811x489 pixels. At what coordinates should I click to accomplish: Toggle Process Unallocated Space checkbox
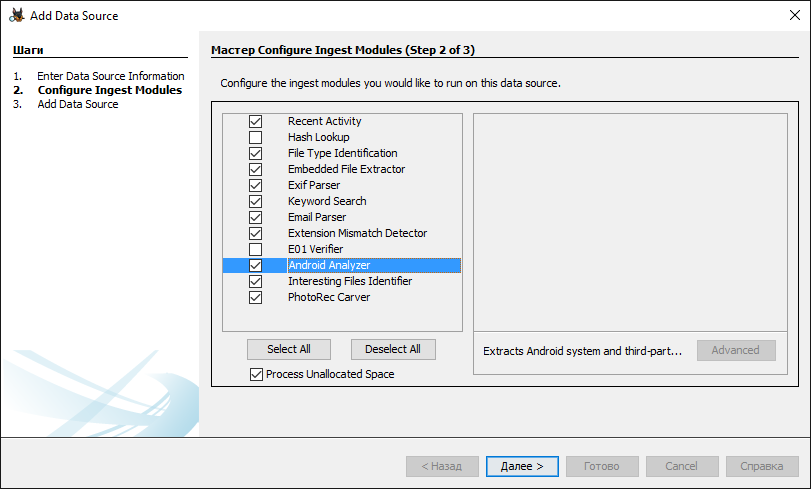[x=256, y=374]
